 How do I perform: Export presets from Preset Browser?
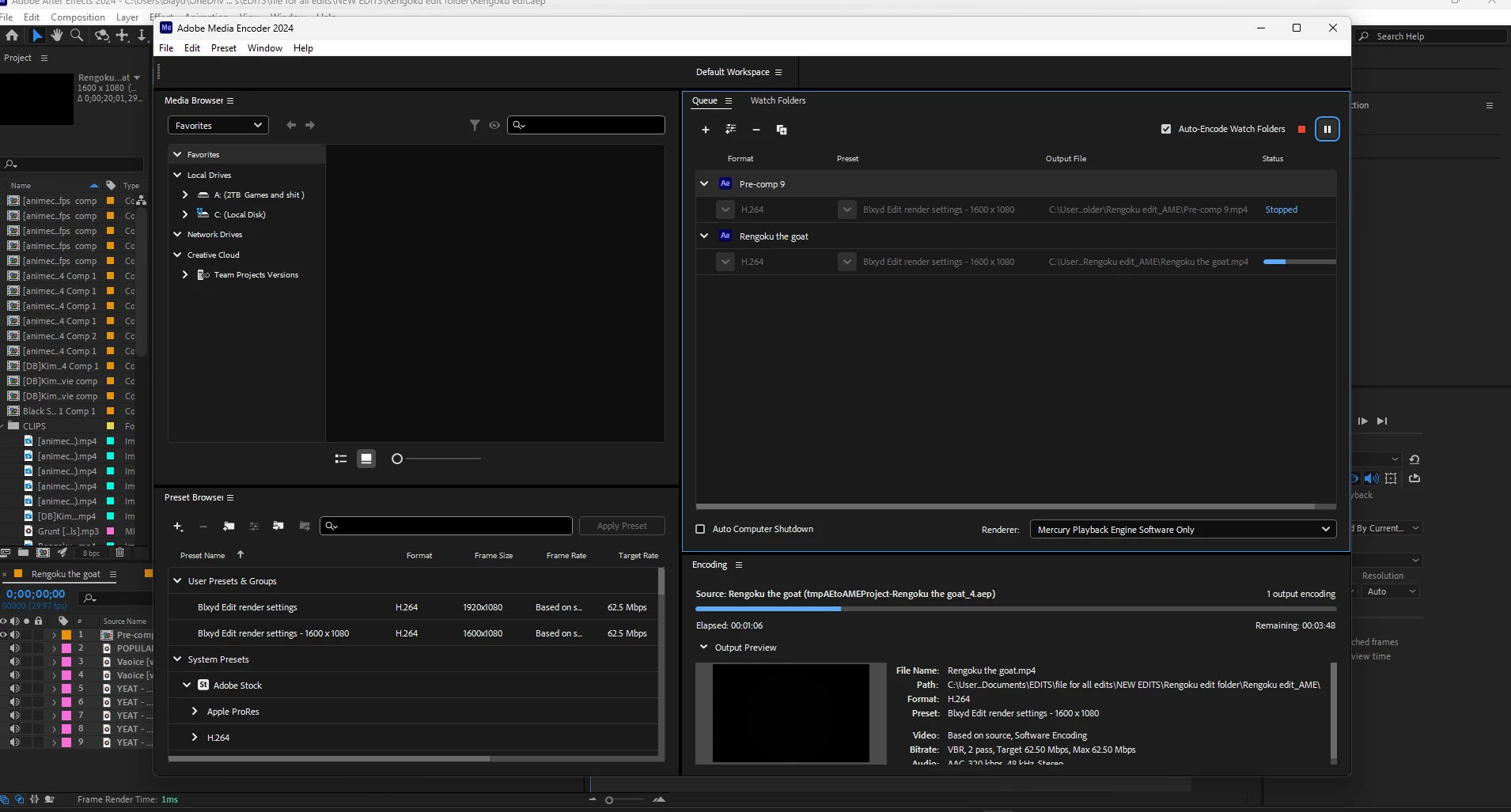pyautogui.click(x=305, y=527)
